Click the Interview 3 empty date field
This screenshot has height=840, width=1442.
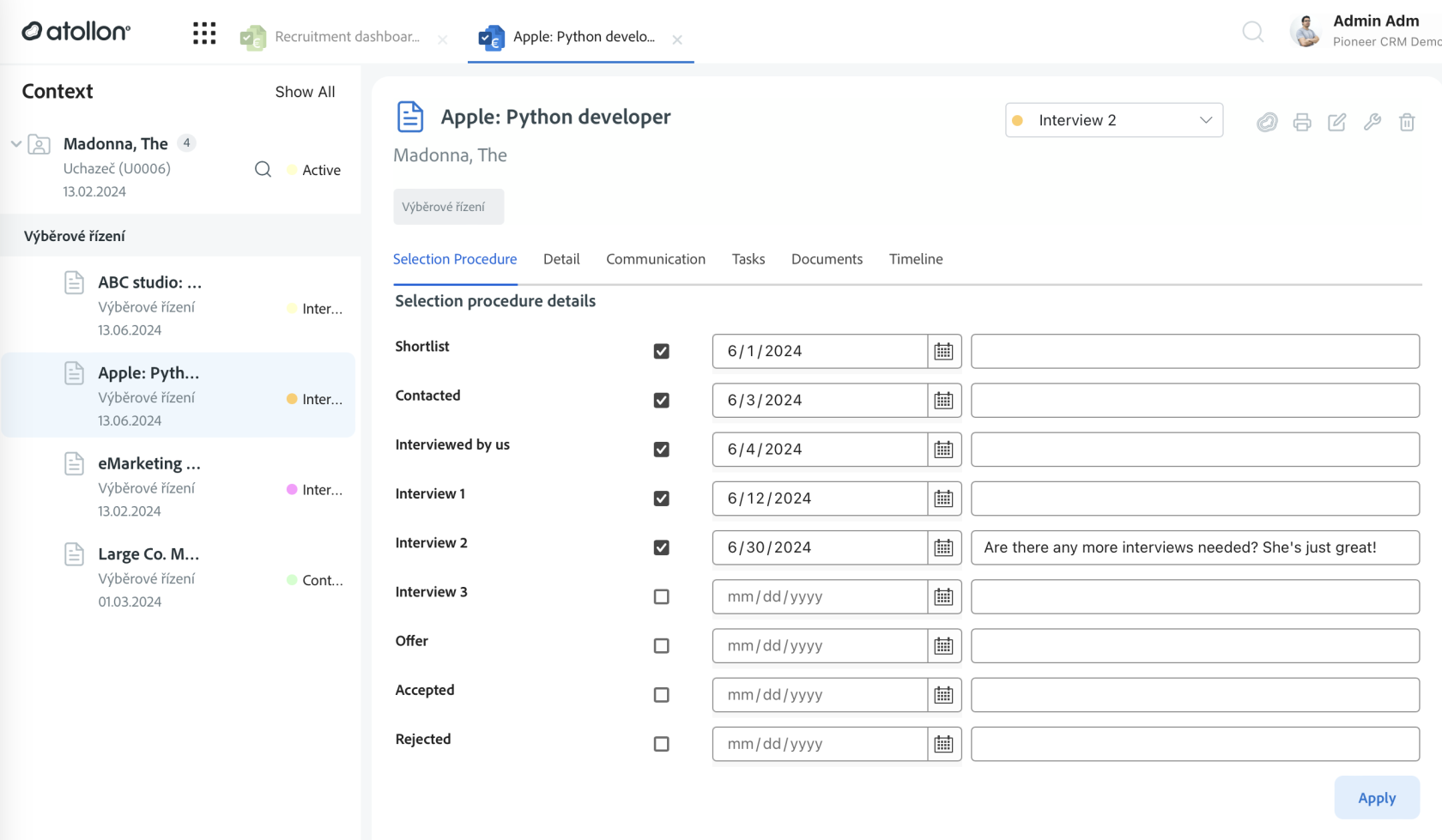pyautogui.click(x=820, y=596)
